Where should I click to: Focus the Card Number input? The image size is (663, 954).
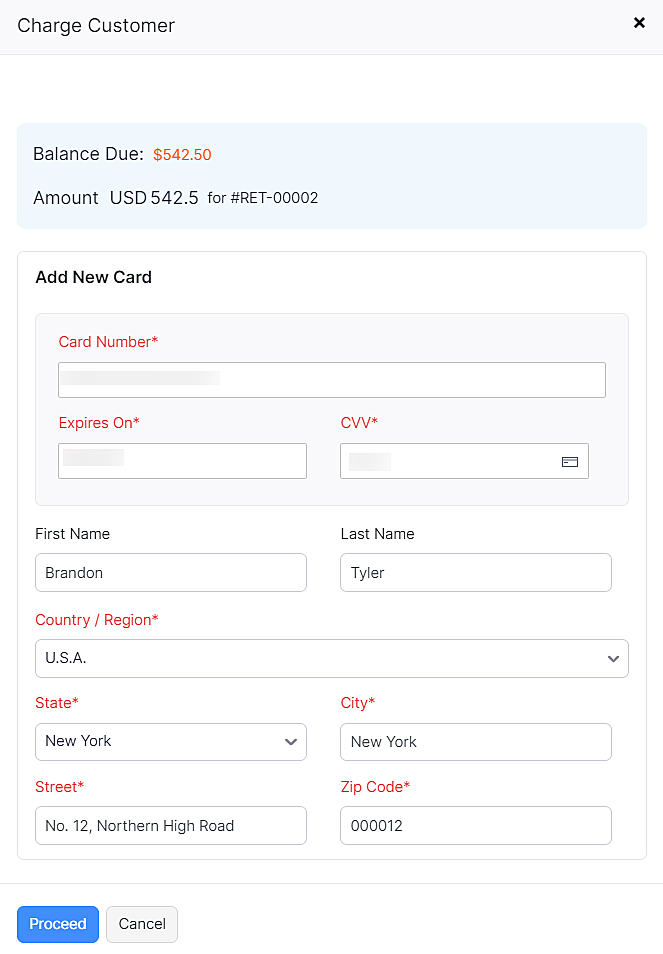331,380
